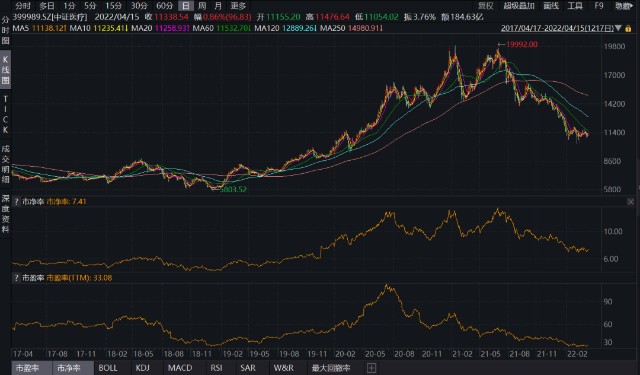Open help icon next to 市净率 label
The image size is (640, 375).
coord(16,202)
